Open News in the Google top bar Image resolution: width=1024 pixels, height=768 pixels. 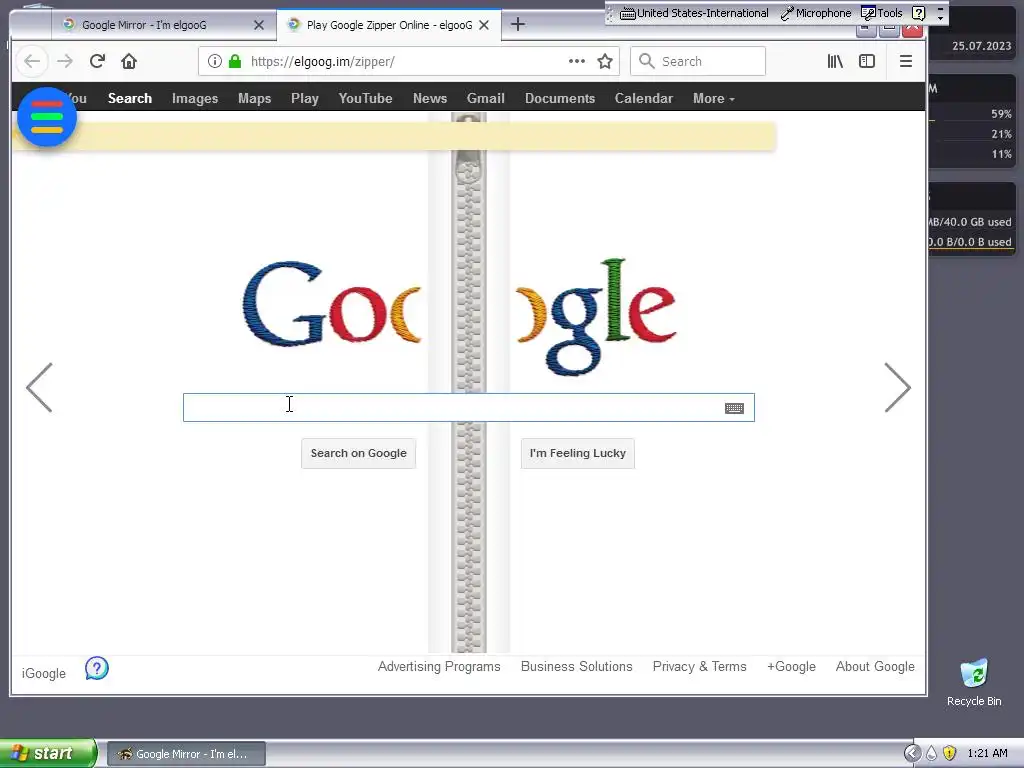click(x=430, y=99)
